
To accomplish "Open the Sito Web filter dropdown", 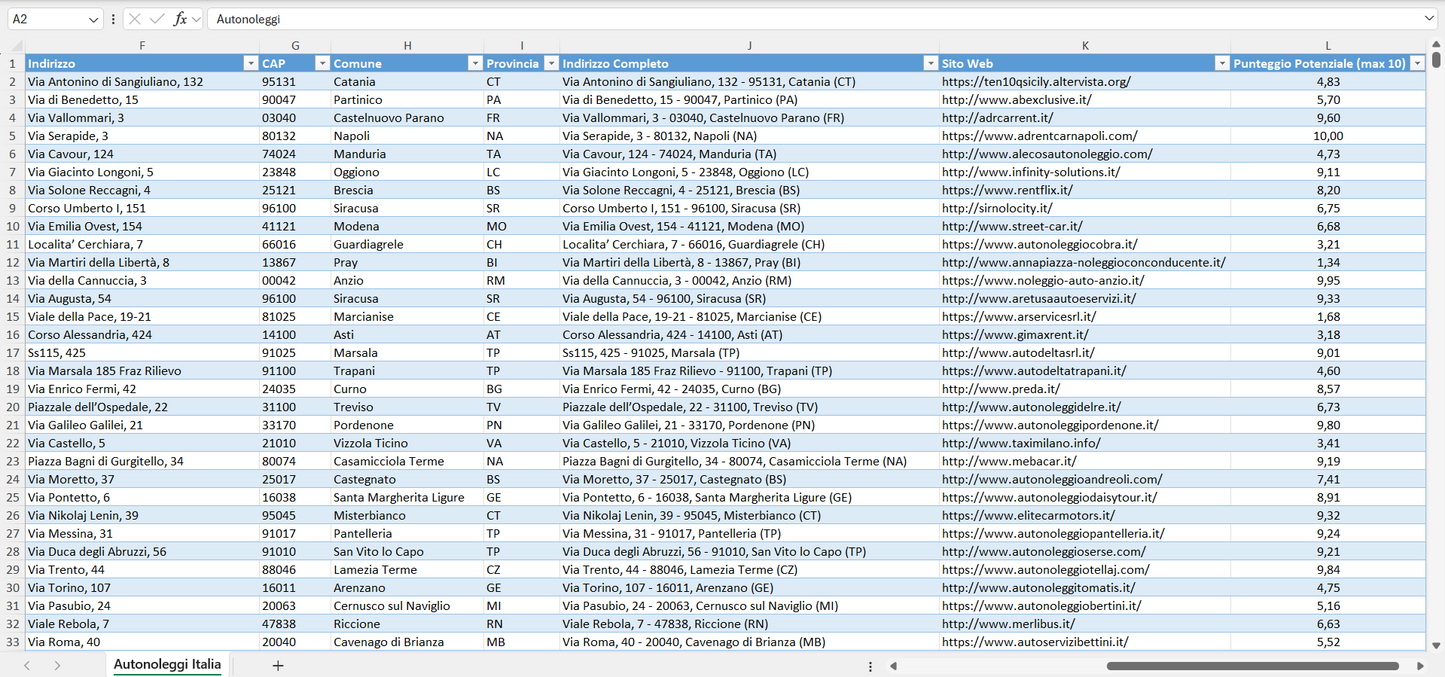I will point(1221,63).
